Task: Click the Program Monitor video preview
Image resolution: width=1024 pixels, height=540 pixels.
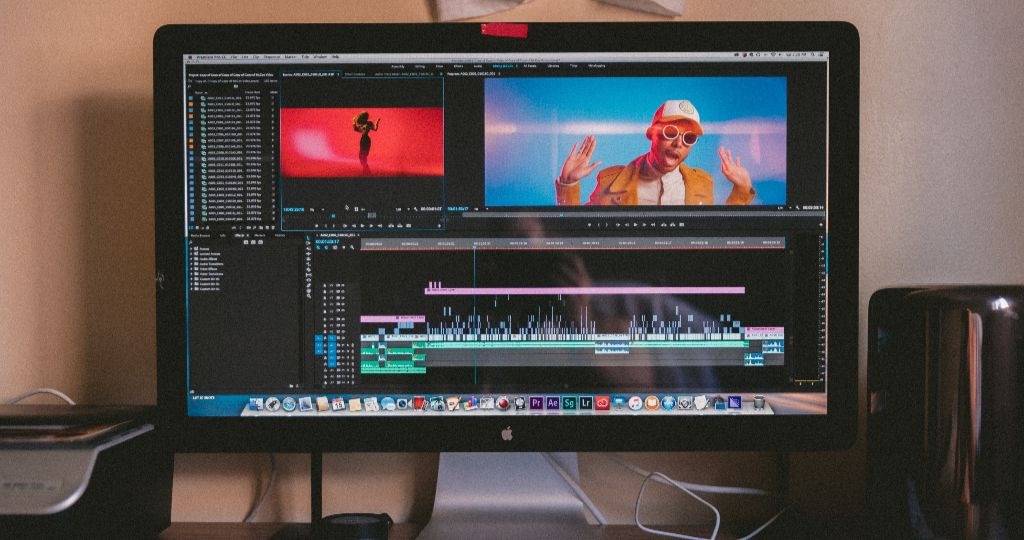Action: pyautogui.click(x=635, y=141)
